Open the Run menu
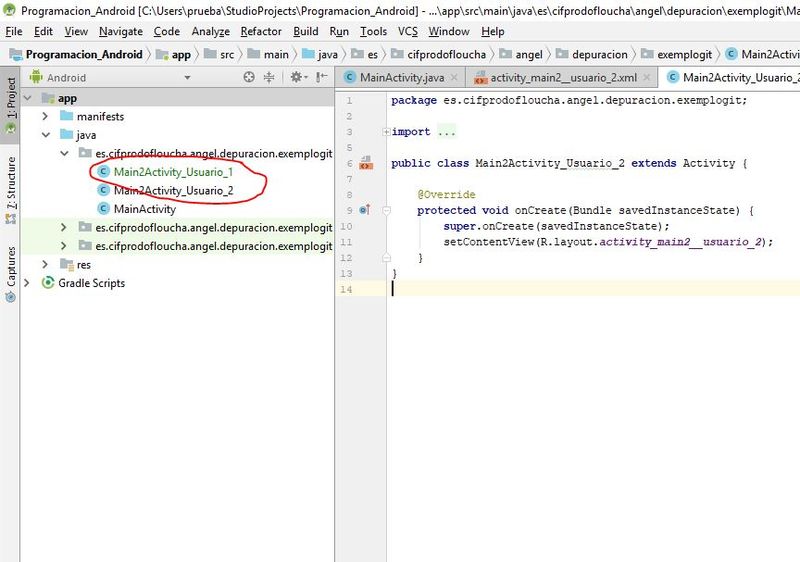The height and width of the screenshot is (562, 800). click(339, 32)
